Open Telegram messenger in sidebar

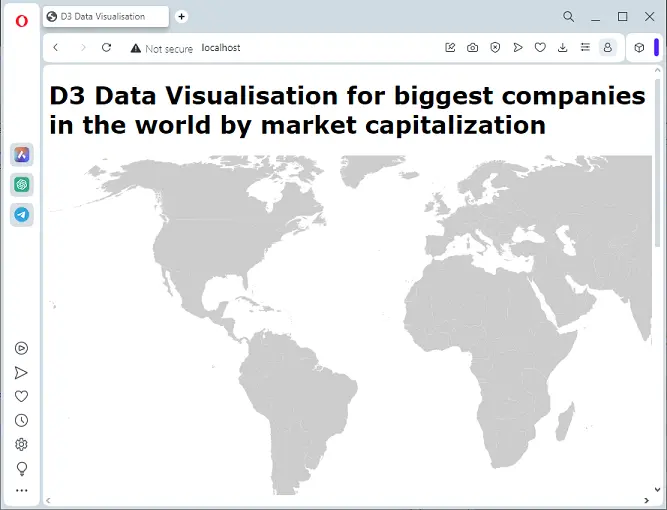[21, 215]
